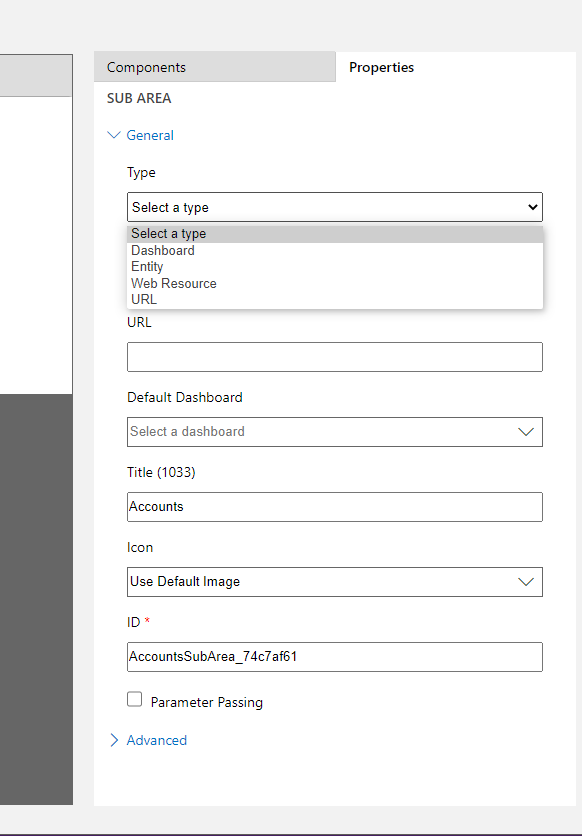Viewport: 582px width, 836px height.
Task: Open the Default Dashboard chevron dropdown
Action: pos(526,432)
